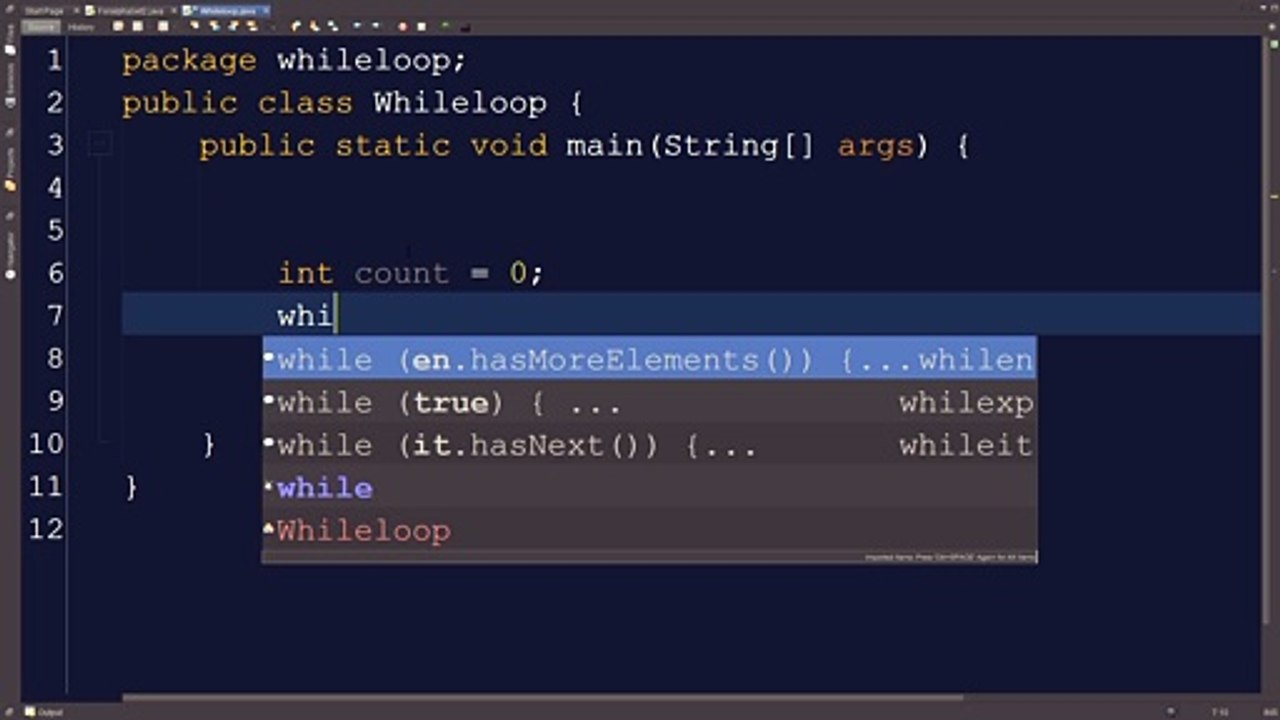Open the Navigator side panel
This screenshot has width=1280, height=720.
[10, 254]
